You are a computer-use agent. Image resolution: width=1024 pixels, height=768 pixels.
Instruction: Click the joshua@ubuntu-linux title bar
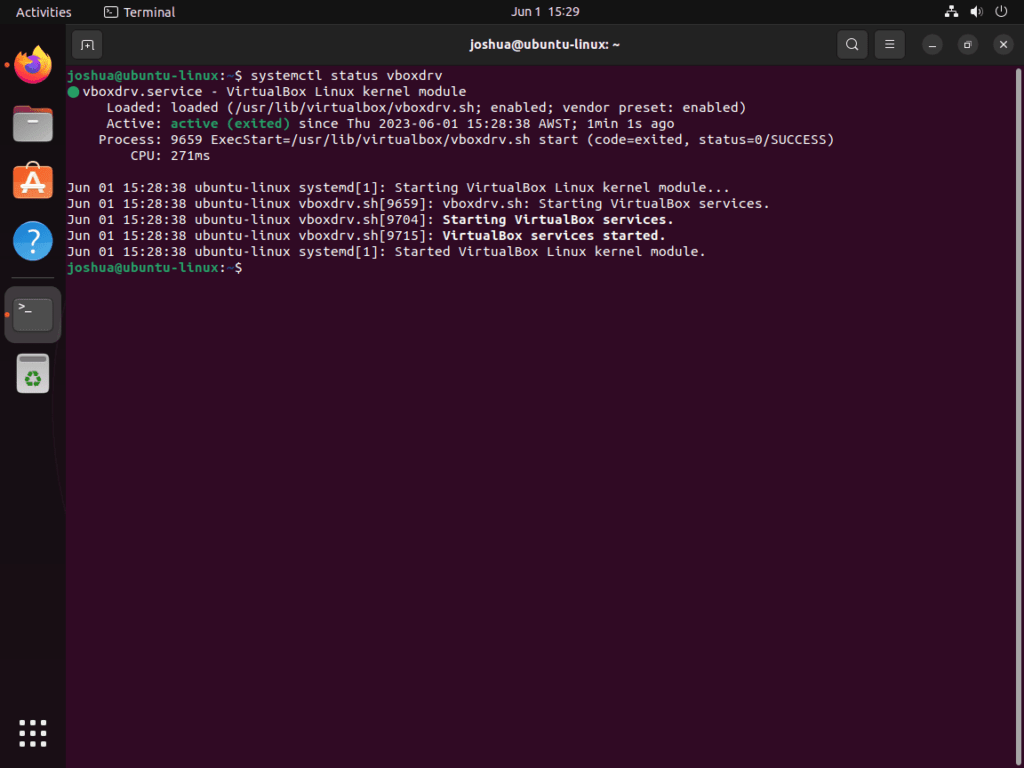click(544, 44)
